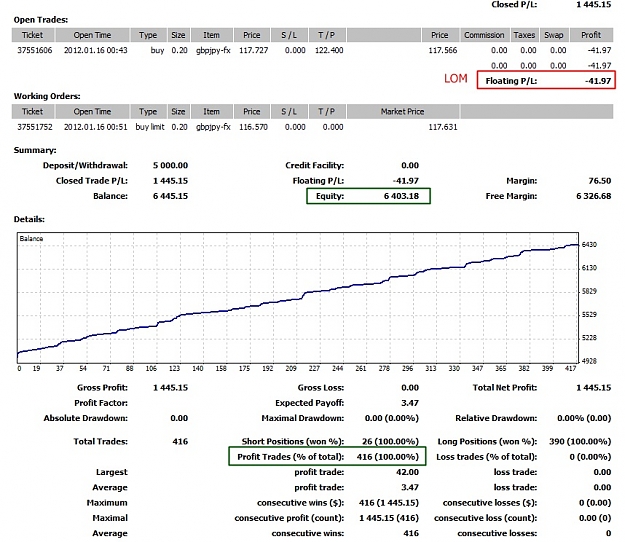625x542 pixels.
Task: Select open time 2012.01.16 00:43
Action: (96, 50)
